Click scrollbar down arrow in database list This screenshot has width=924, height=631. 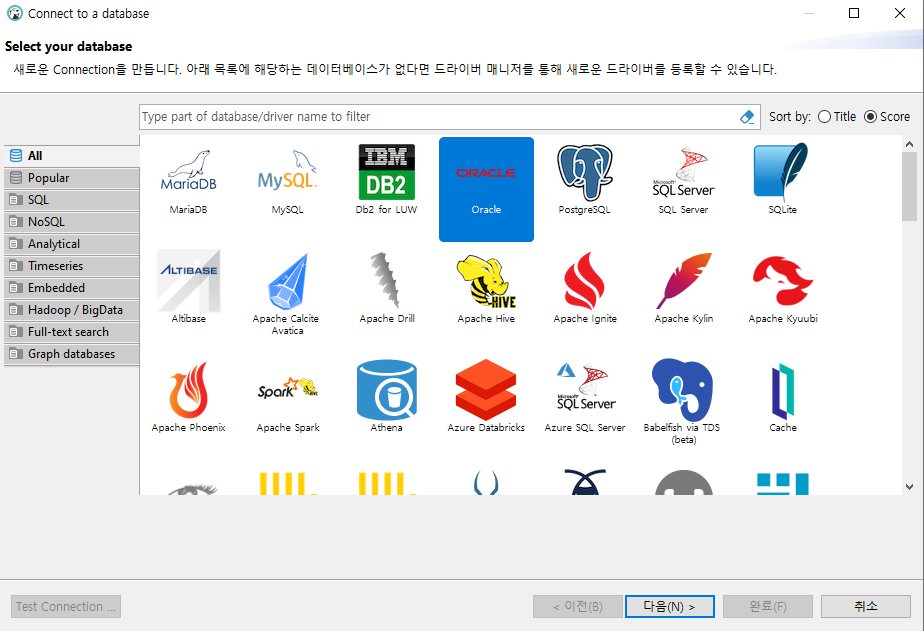click(x=909, y=487)
